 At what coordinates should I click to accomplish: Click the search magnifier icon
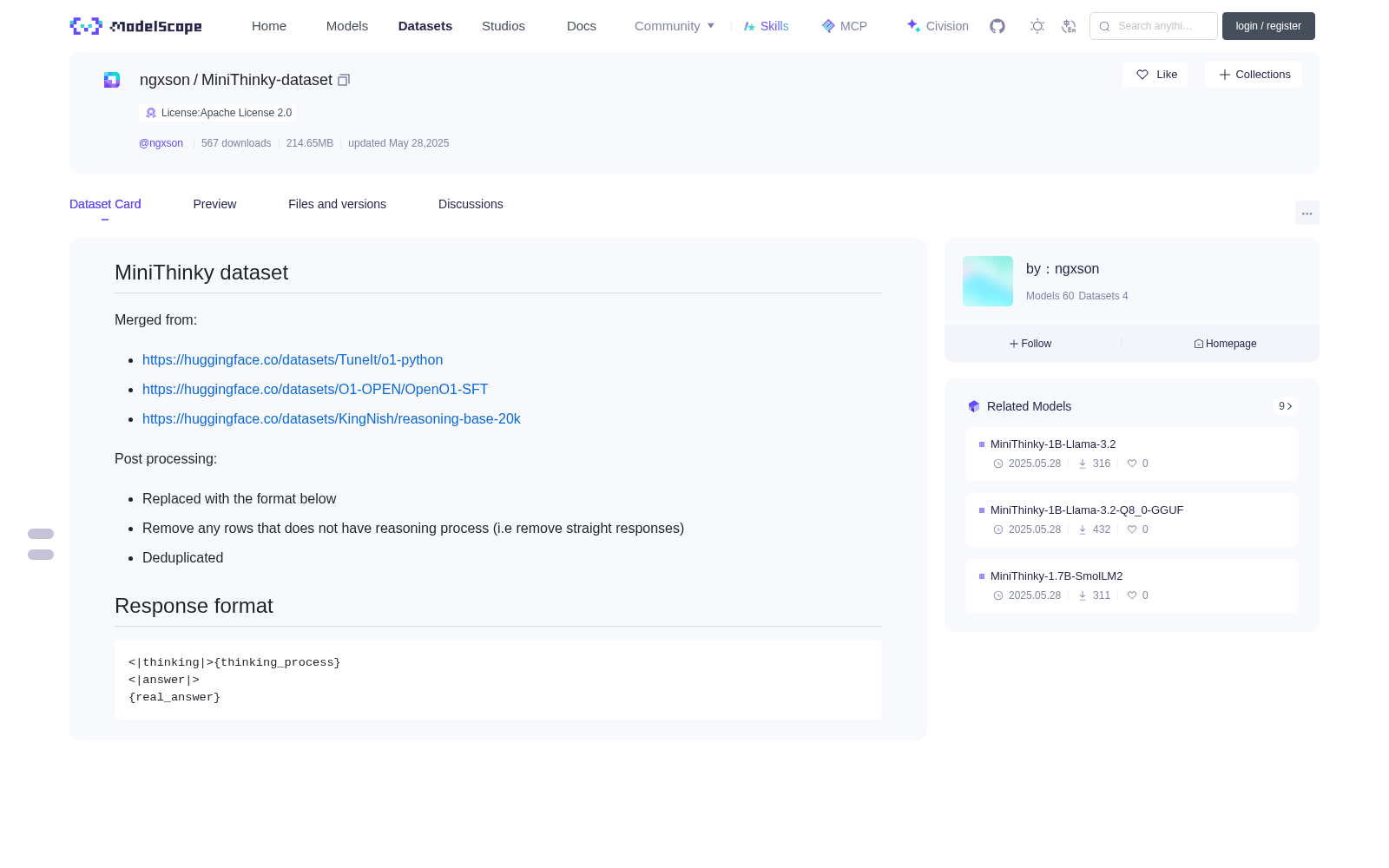(x=1104, y=26)
